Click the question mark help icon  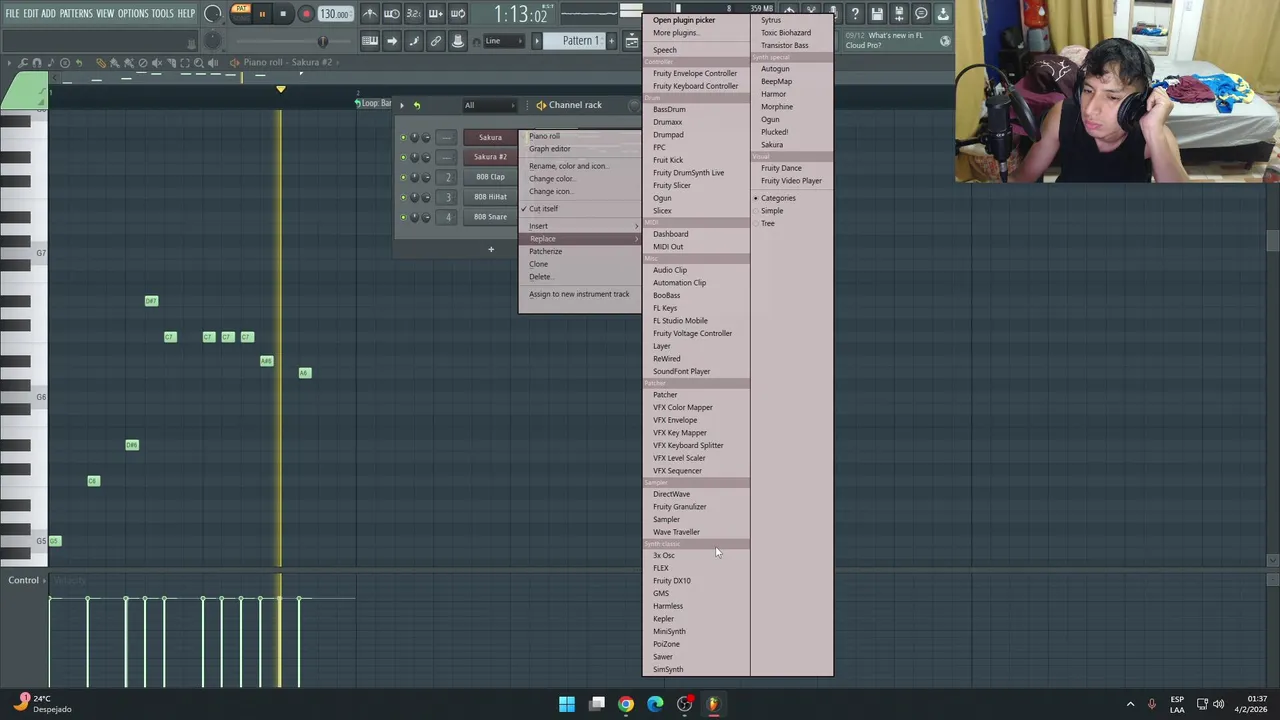[855, 14]
